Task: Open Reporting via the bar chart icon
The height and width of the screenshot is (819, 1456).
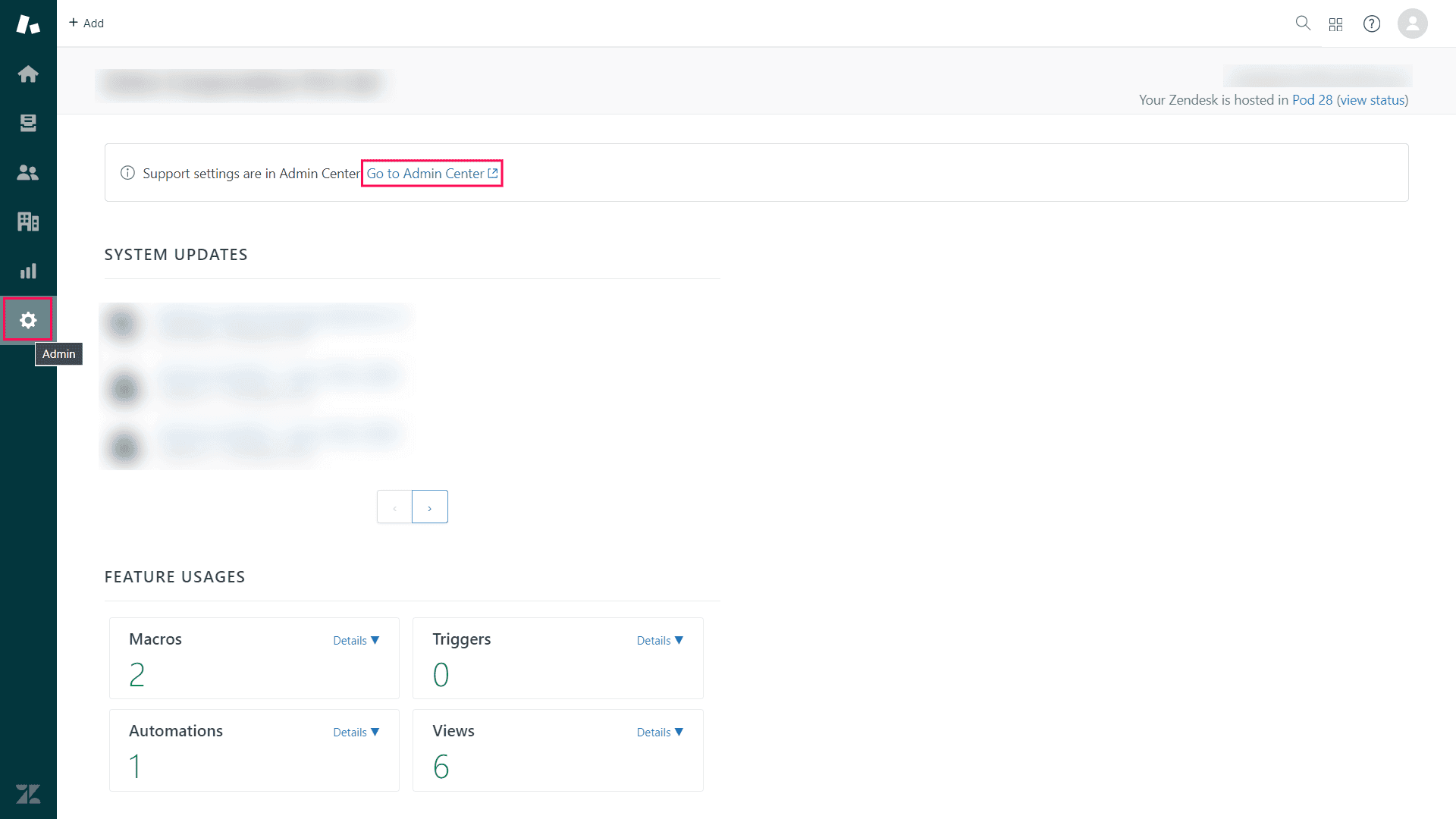Action: coord(28,271)
